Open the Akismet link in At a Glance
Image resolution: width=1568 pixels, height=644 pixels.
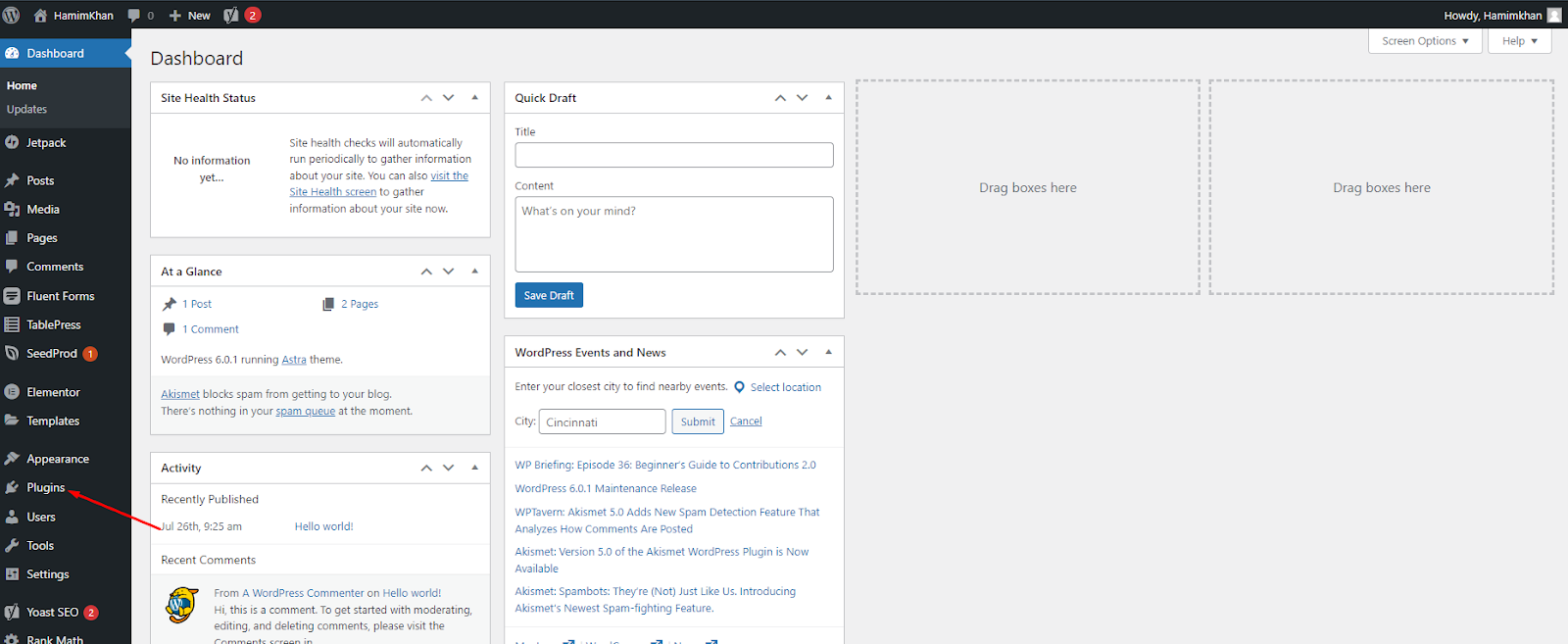click(x=180, y=394)
